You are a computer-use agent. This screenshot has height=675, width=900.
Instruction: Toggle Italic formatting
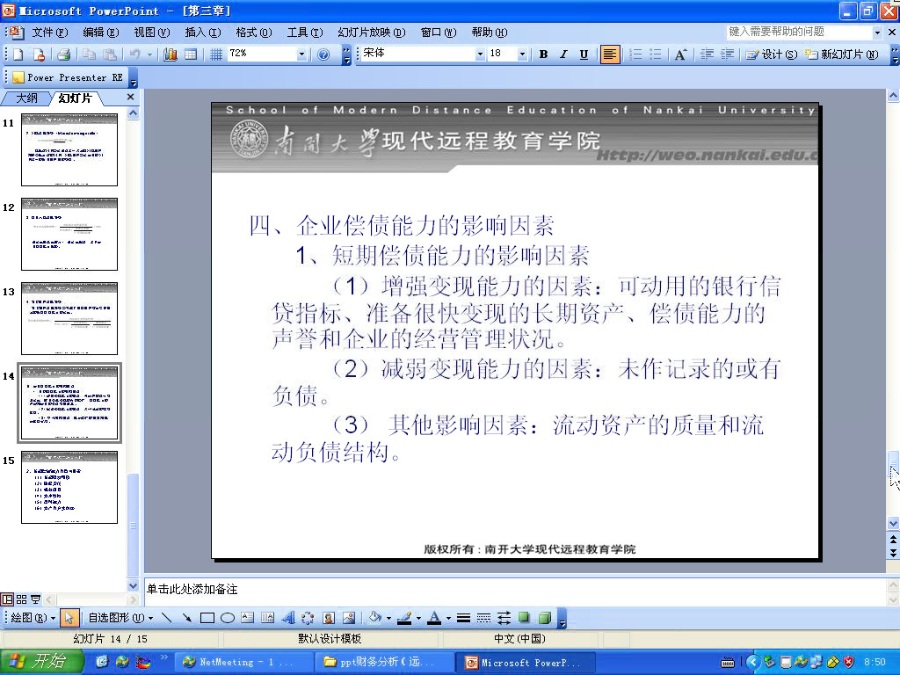(x=563, y=55)
